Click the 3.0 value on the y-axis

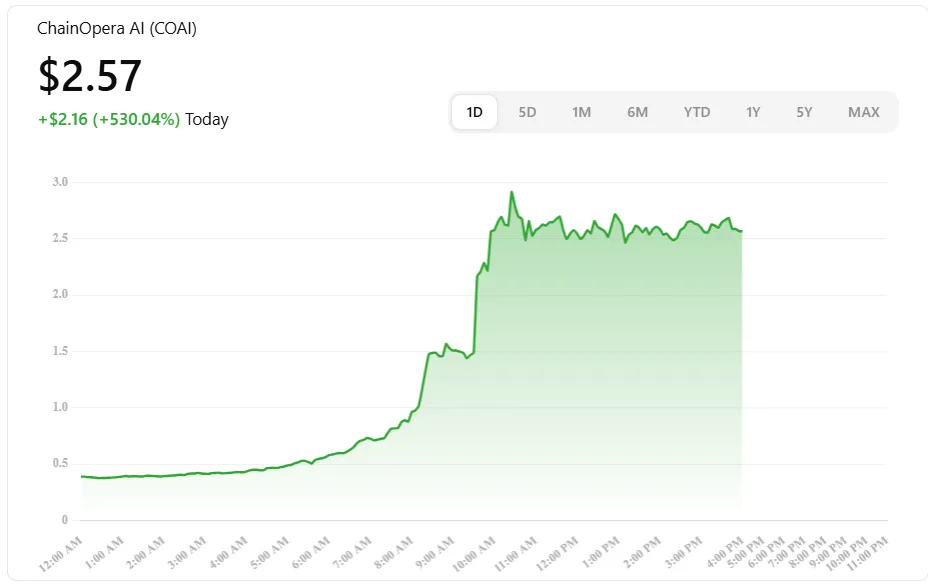pos(62,182)
